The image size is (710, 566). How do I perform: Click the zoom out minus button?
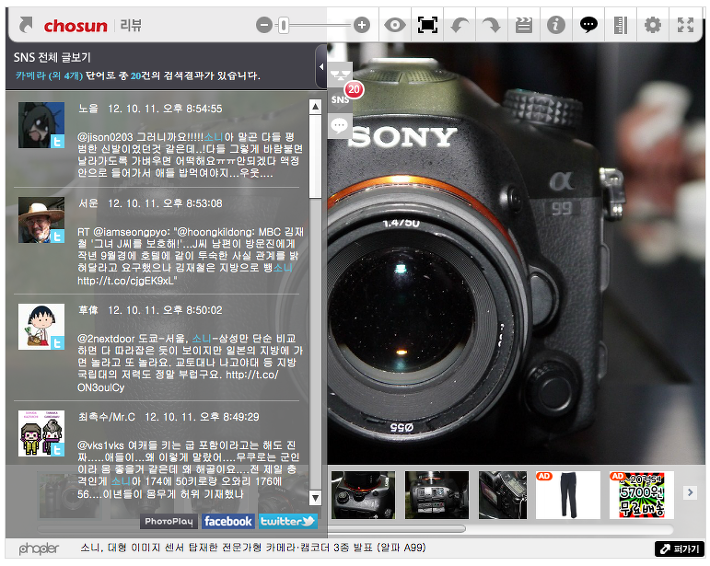(264, 25)
